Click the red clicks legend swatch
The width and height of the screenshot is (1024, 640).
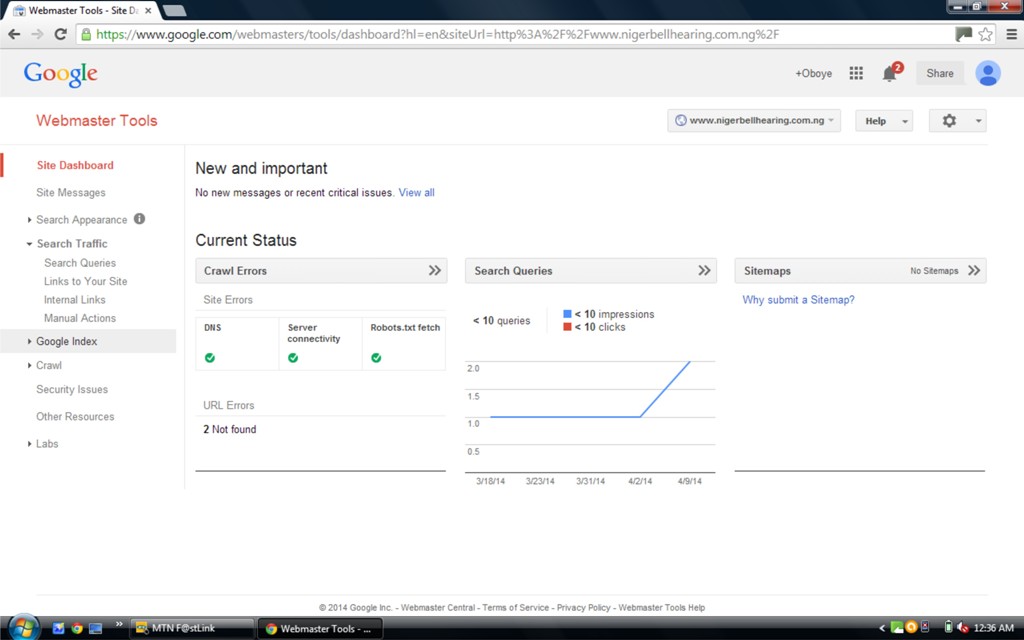click(x=567, y=327)
